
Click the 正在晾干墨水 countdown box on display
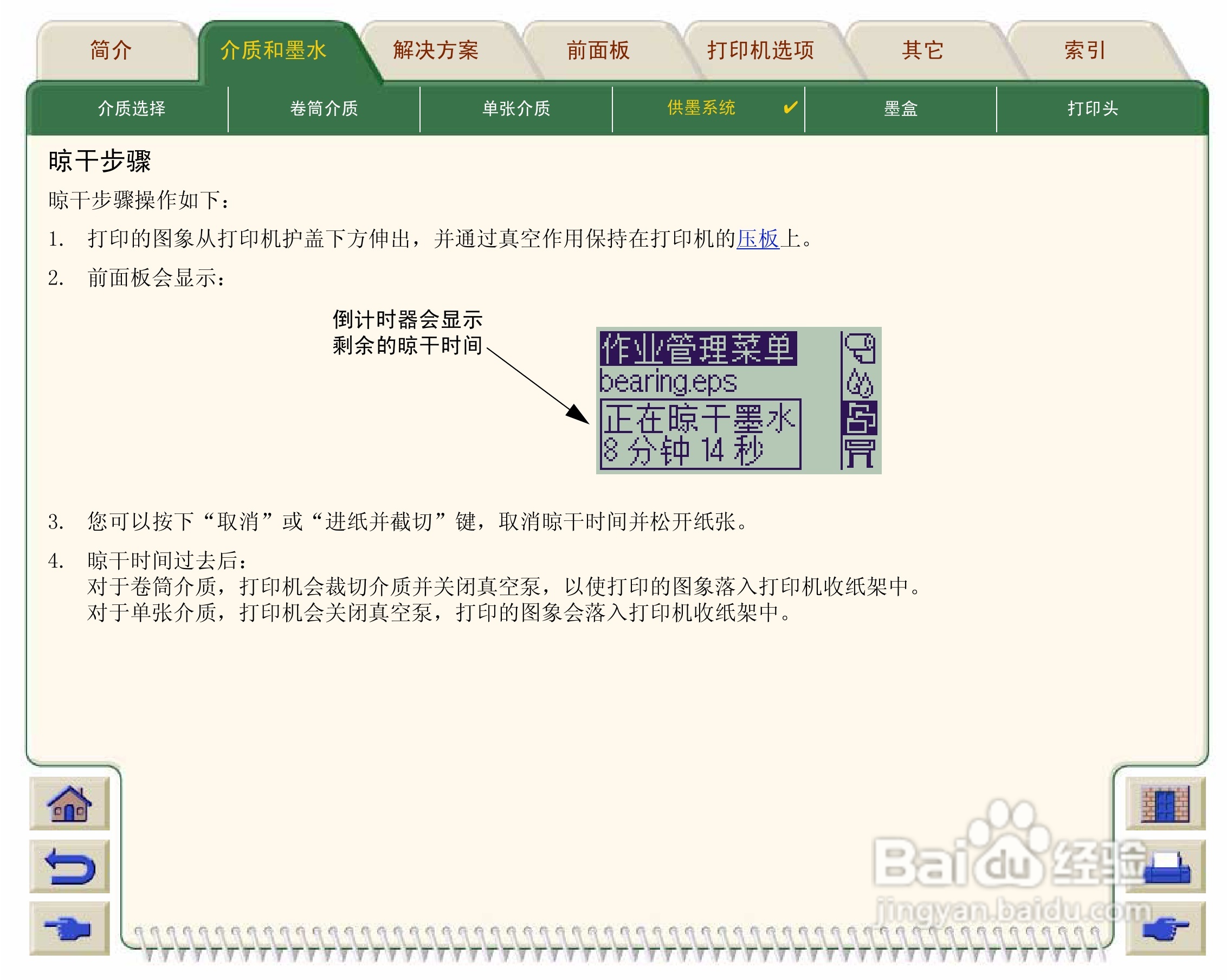[x=700, y=434]
